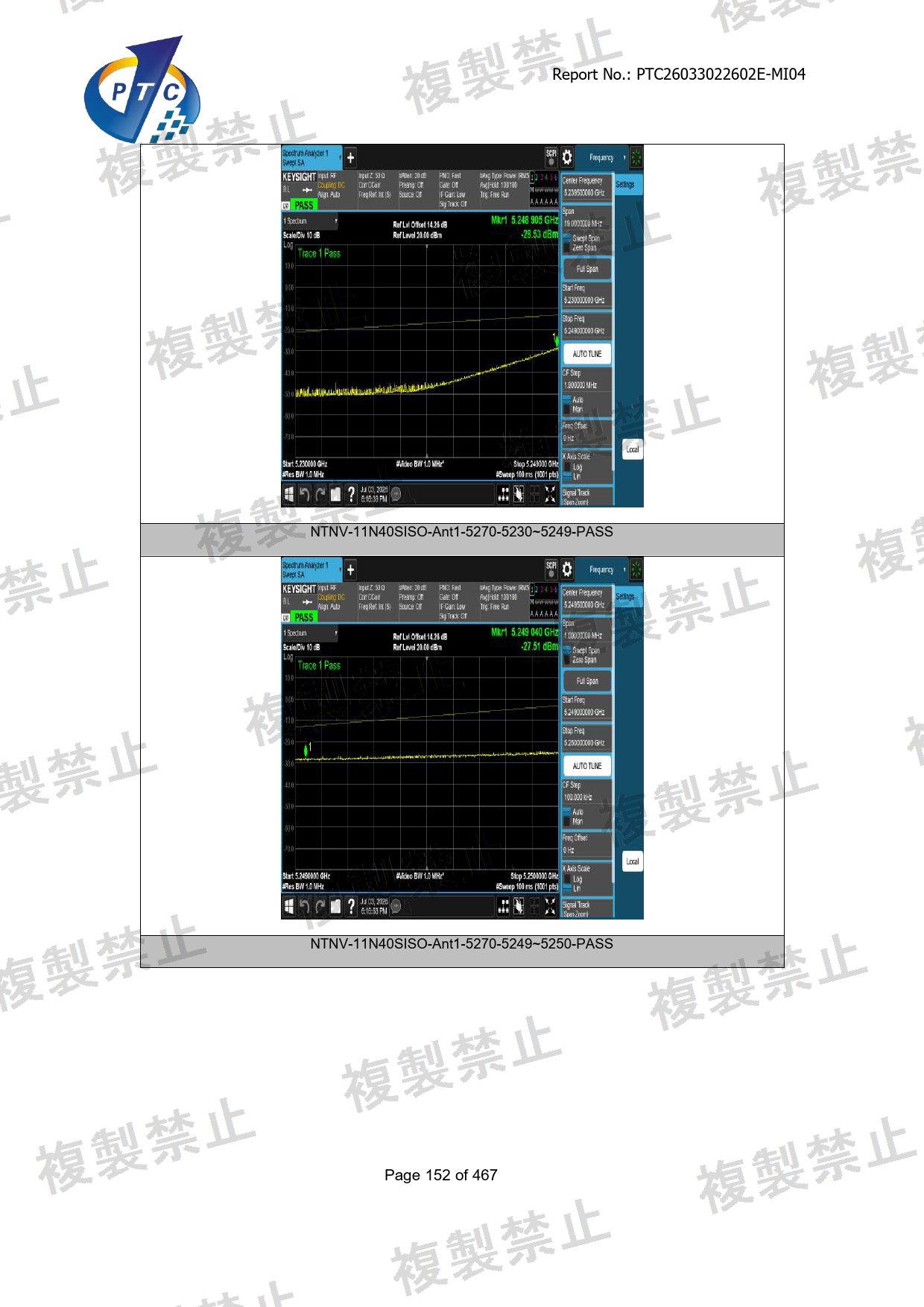Click the save file icon in the 5249~5250 capture

click(335, 906)
